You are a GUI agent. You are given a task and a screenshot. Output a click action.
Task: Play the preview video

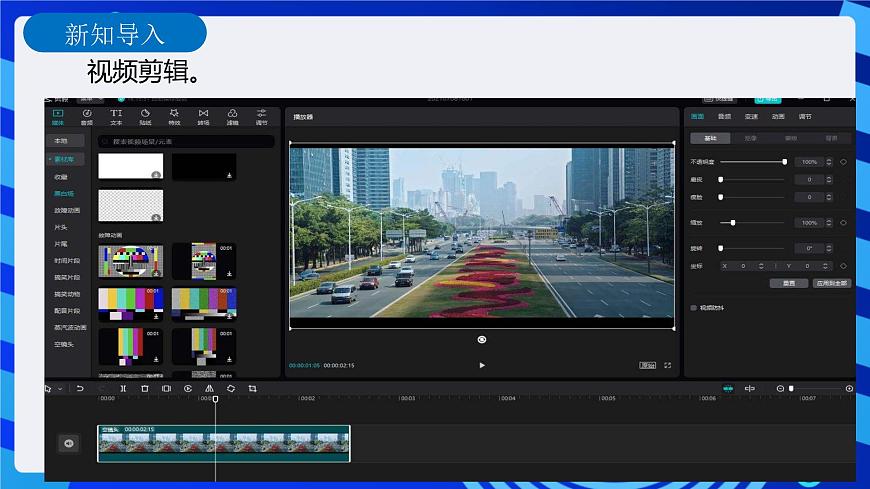pos(482,365)
